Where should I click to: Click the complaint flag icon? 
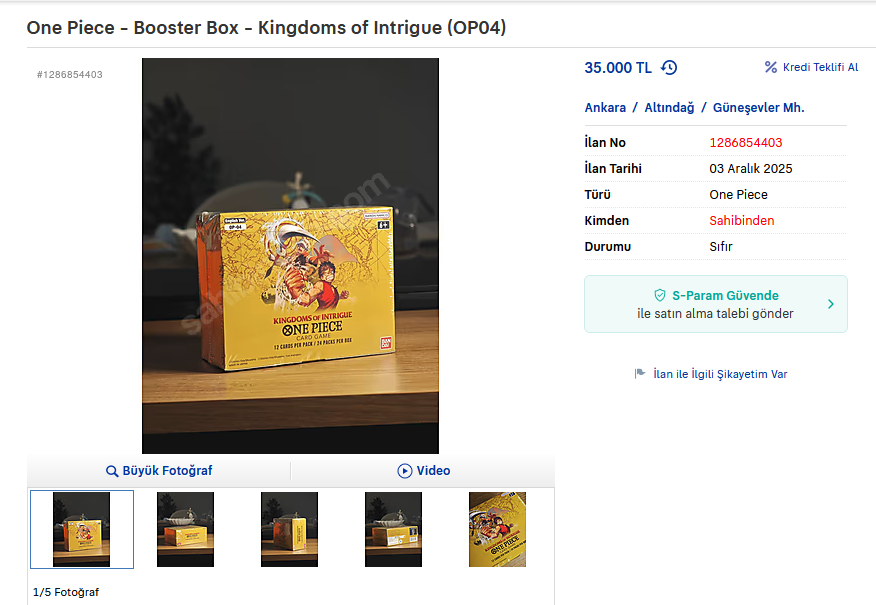640,374
